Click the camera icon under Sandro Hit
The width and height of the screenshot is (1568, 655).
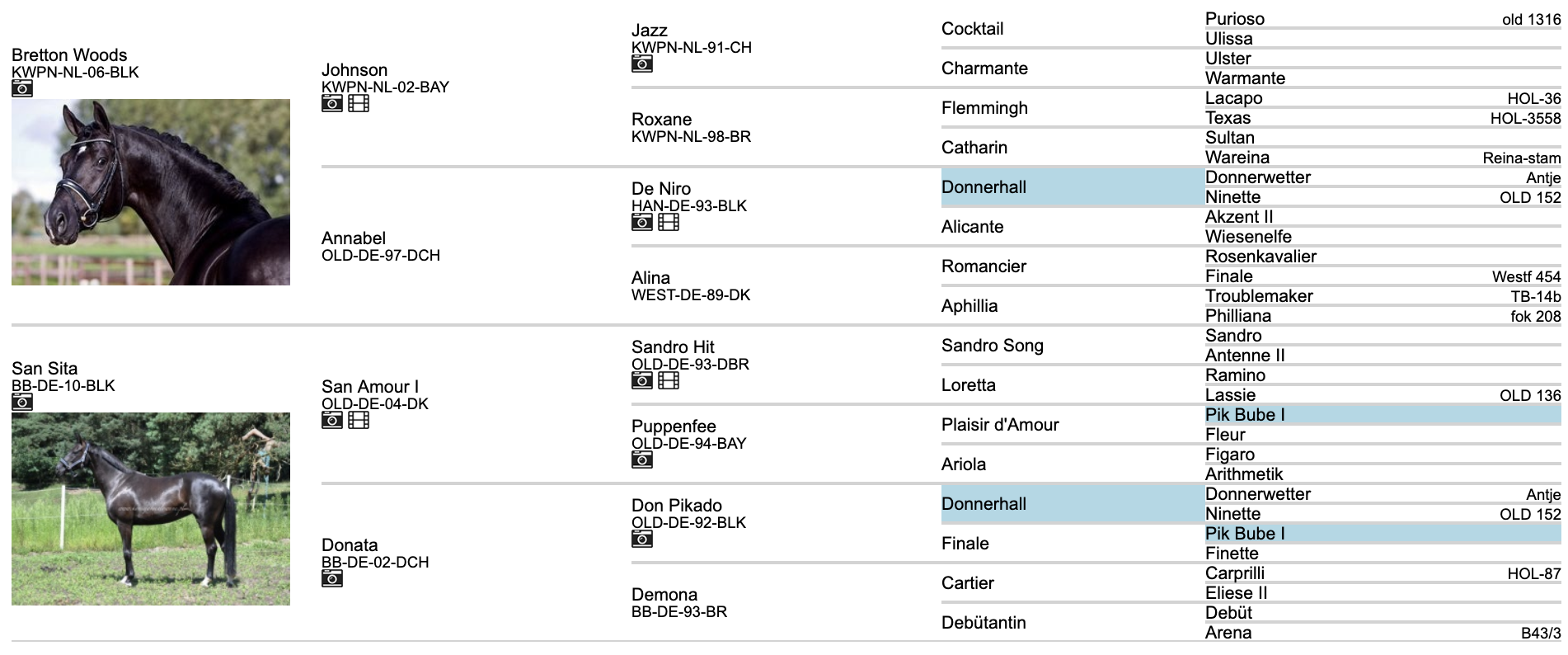(x=642, y=380)
